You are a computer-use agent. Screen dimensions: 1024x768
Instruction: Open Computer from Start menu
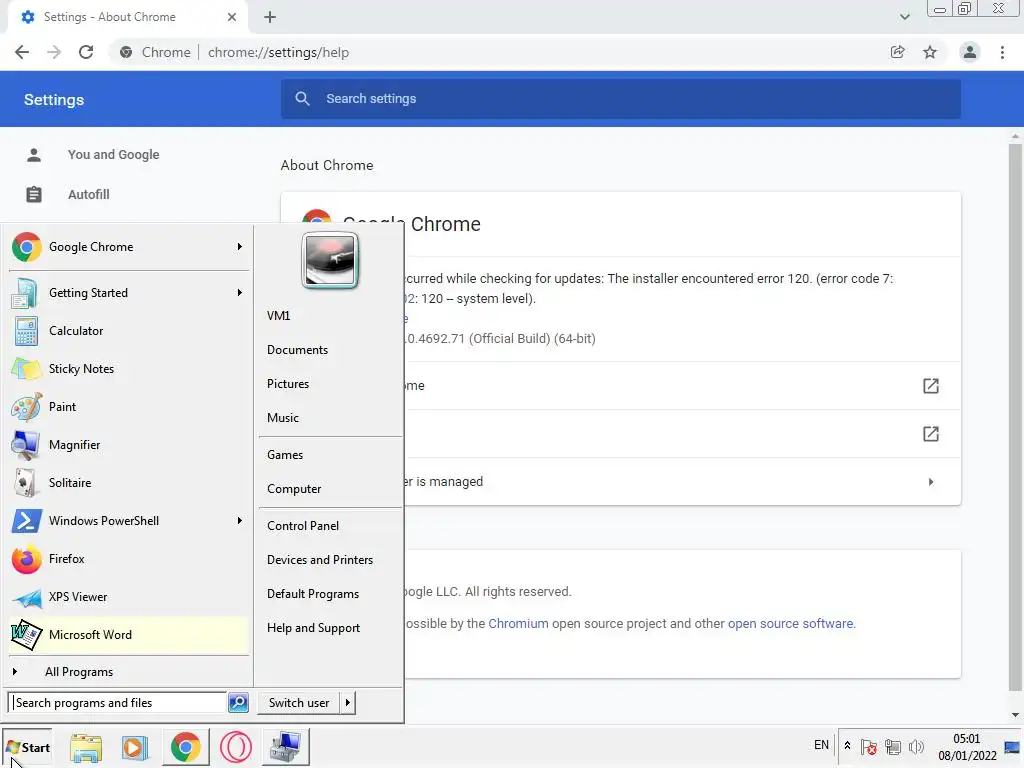(294, 489)
